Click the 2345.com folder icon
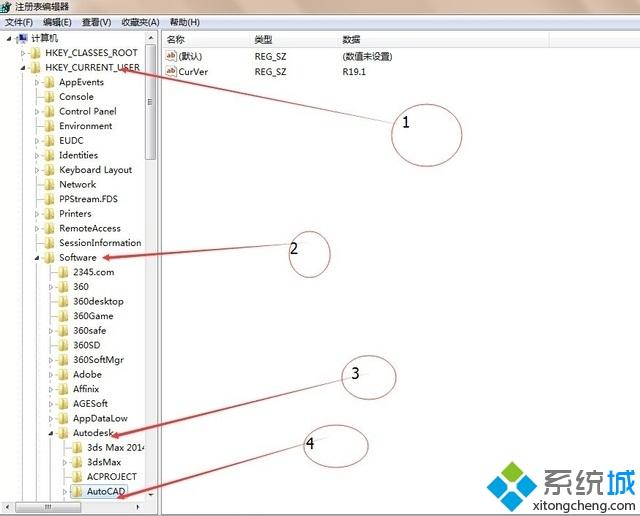640x516 pixels. (63, 272)
